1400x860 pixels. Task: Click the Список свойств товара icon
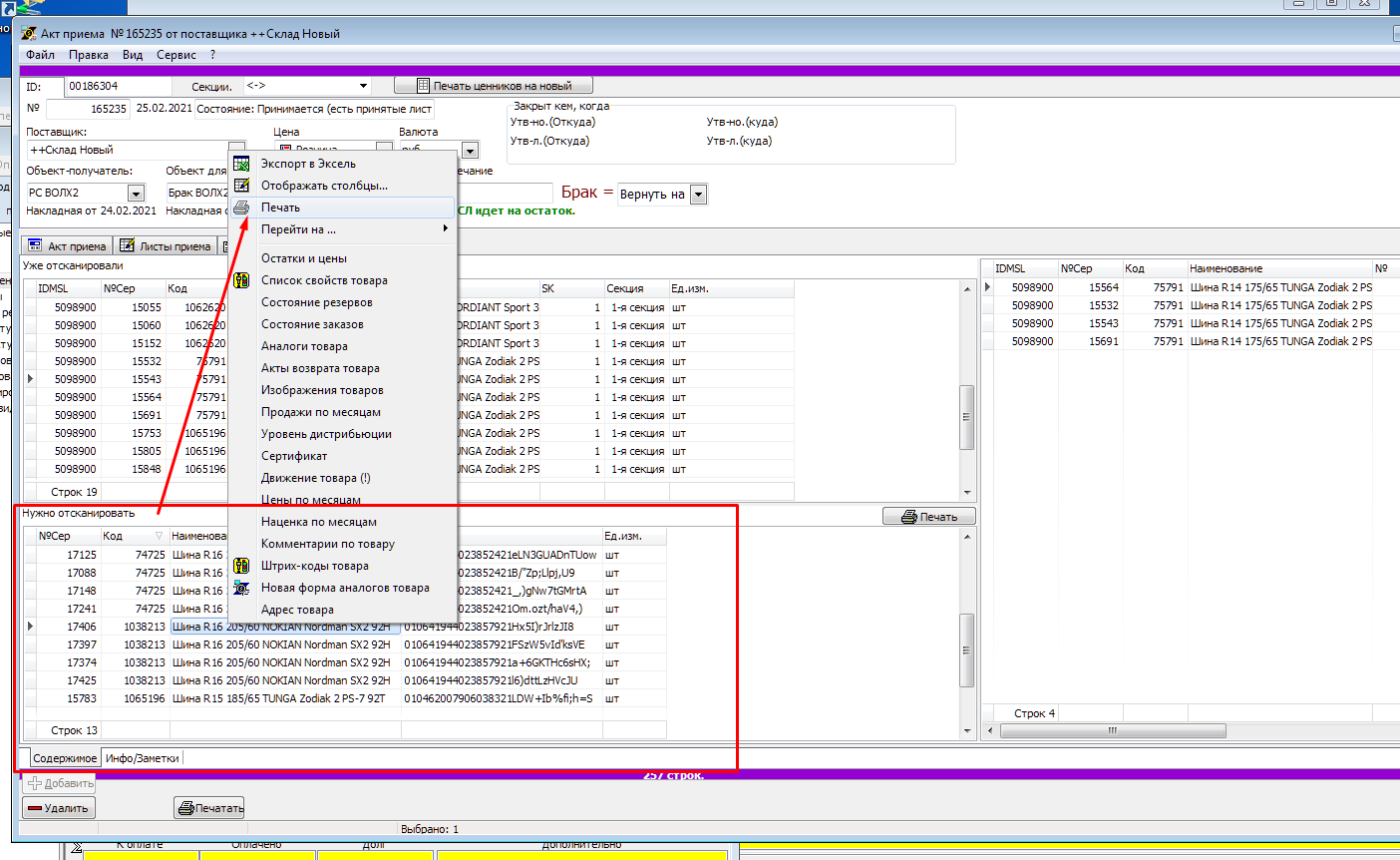tap(241, 280)
